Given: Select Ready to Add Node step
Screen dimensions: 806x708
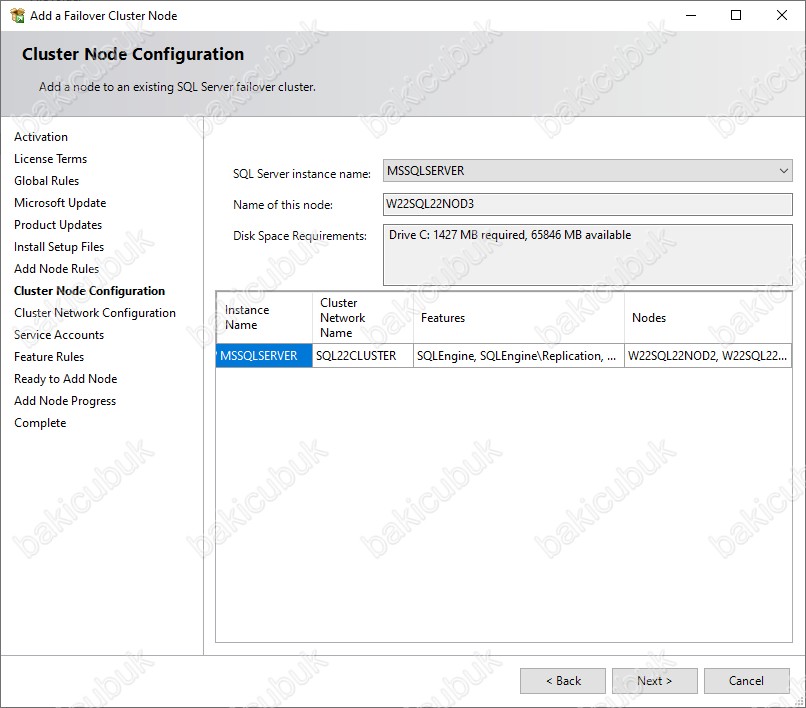Looking at the screenshot, I should click(66, 379).
